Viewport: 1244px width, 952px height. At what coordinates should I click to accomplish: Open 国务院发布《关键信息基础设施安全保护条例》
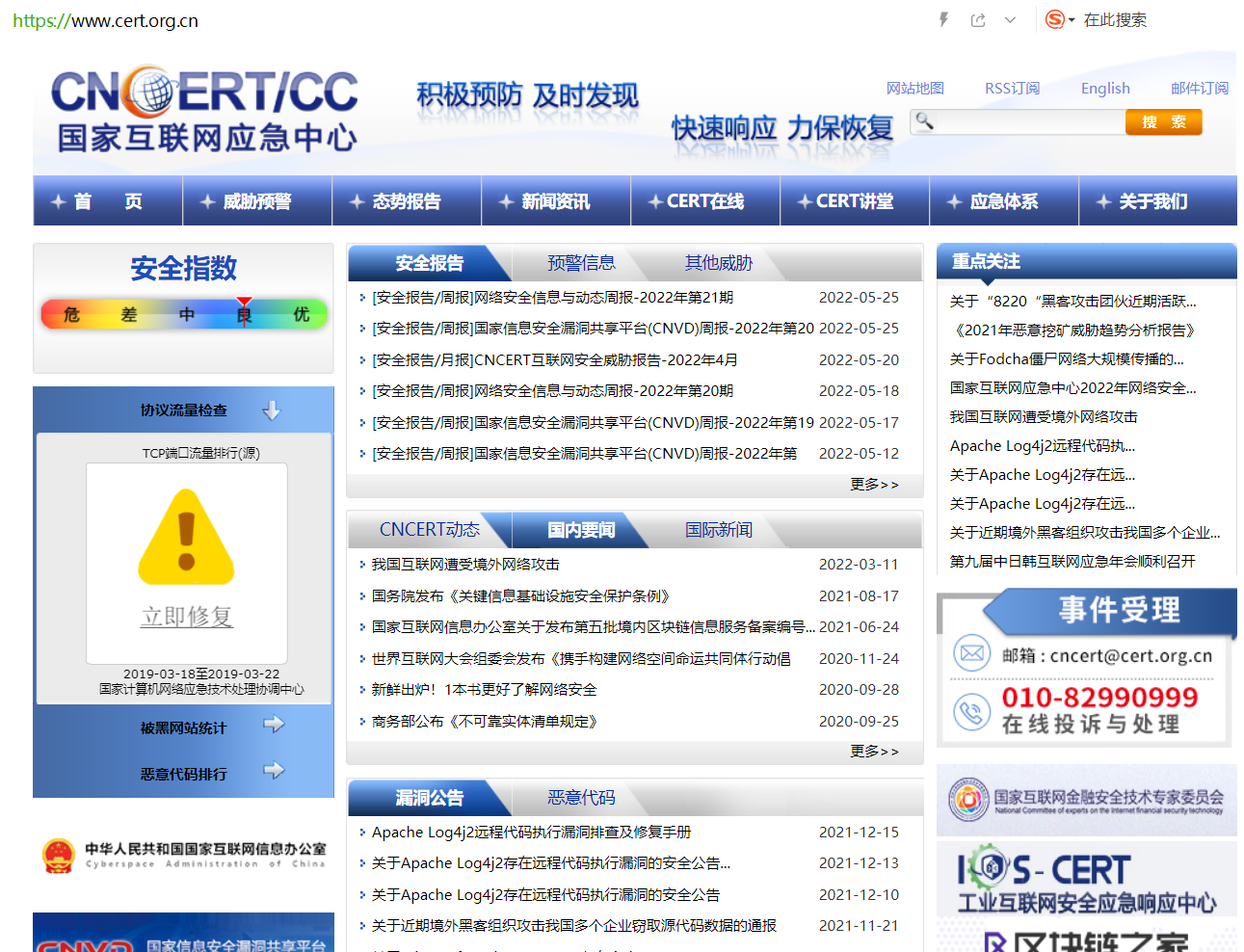(521, 596)
